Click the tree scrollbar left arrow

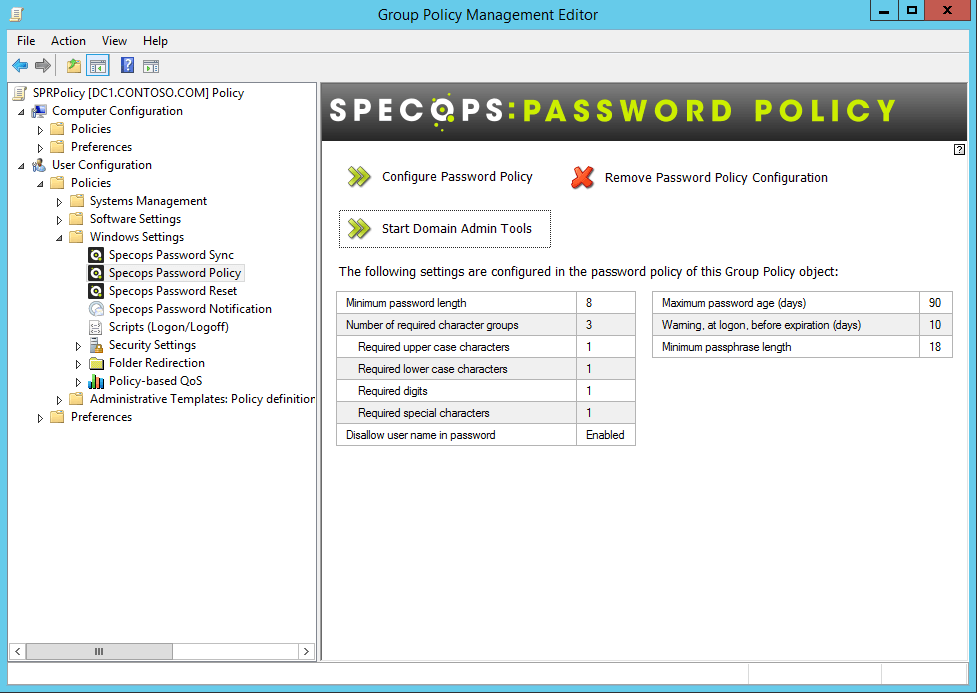[17, 651]
